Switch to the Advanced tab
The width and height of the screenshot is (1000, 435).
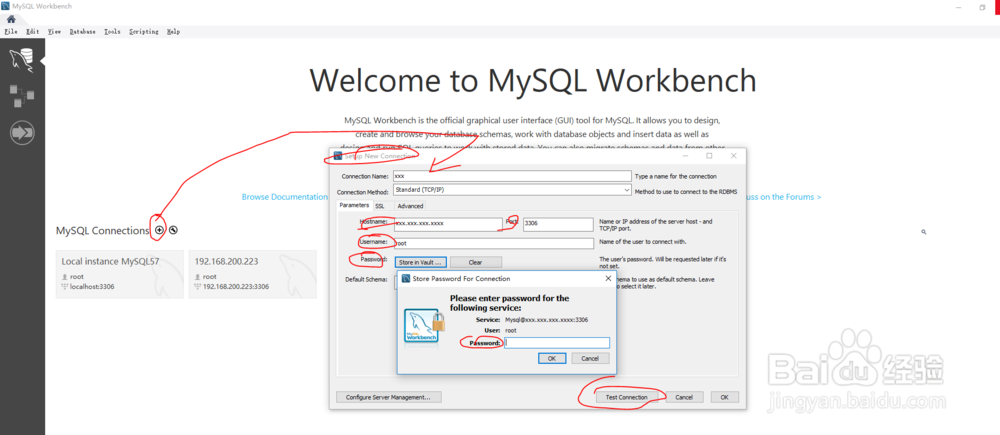pyautogui.click(x=410, y=205)
